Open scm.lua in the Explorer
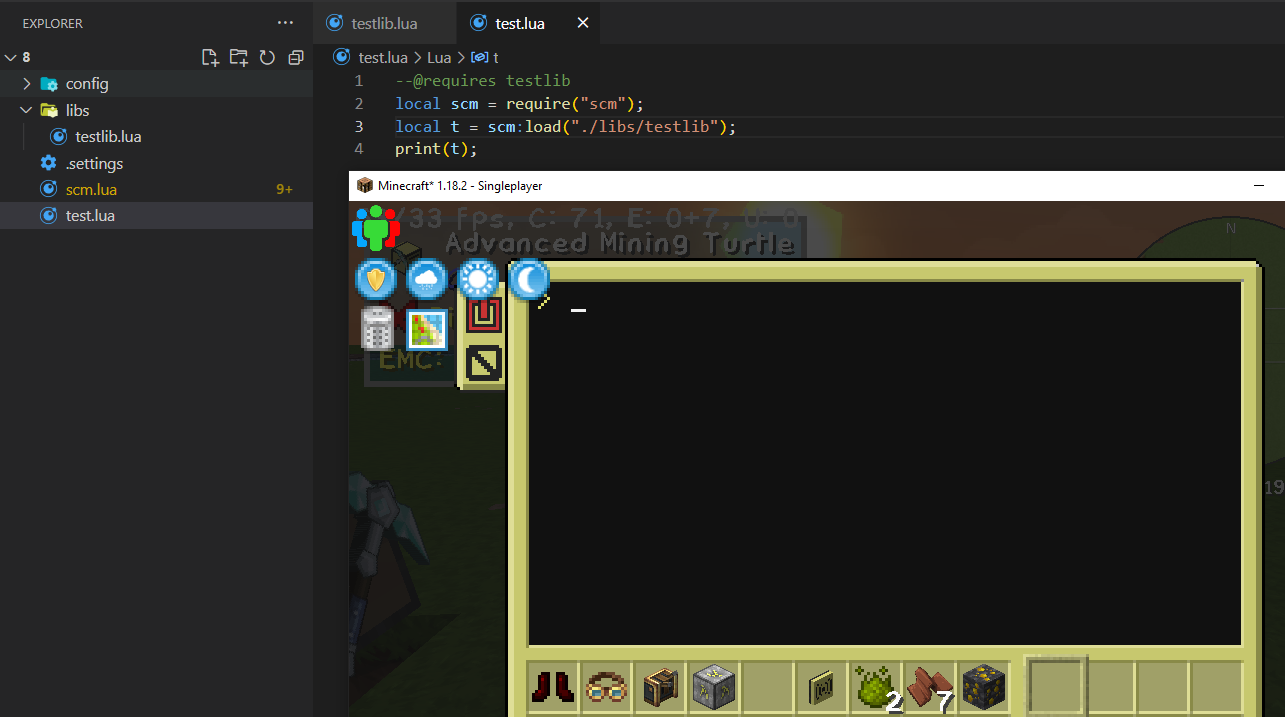This screenshot has width=1285, height=717. [x=91, y=189]
